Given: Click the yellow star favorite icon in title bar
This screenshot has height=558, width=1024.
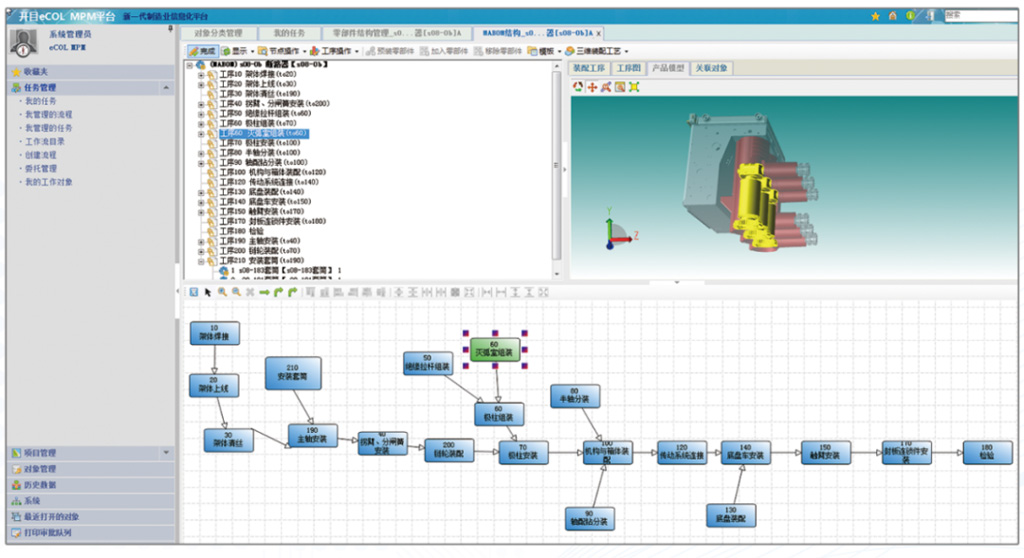Looking at the screenshot, I should pyautogui.click(x=876, y=15).
